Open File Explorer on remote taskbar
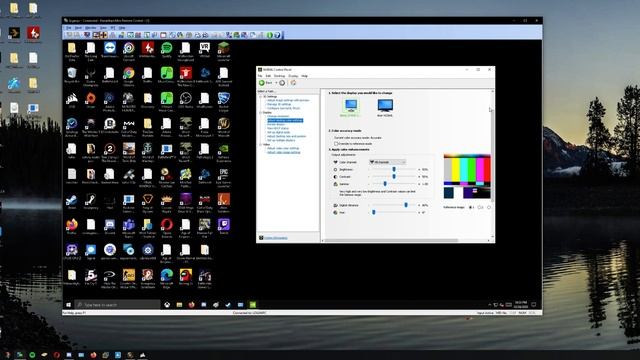 pyautogui.click(x=179, y=304)
